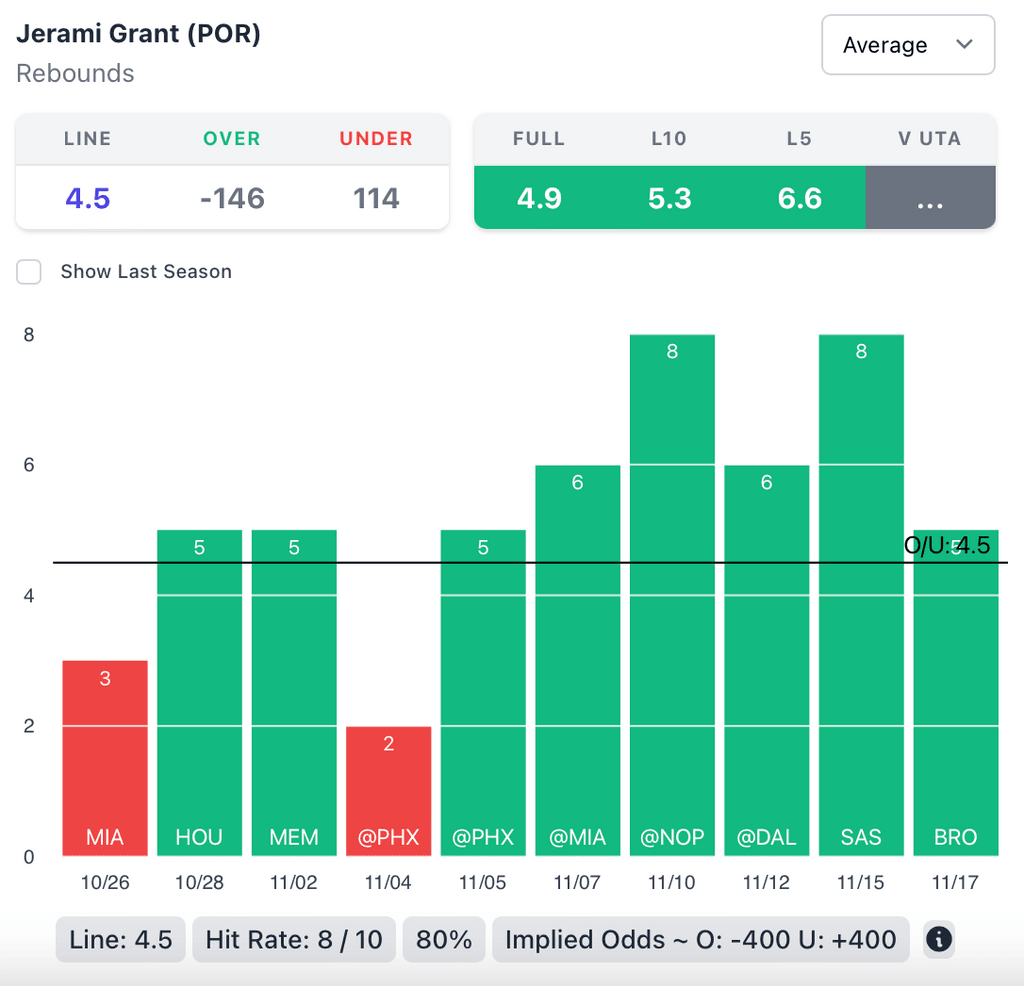Select the FULL season average tab

click(539, 197)
